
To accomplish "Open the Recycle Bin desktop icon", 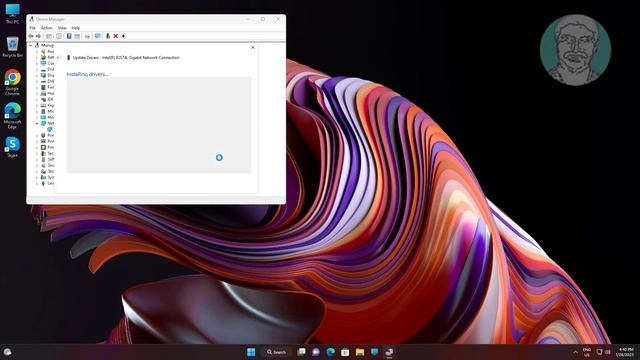I will pyautogui.click(x=12, y=47).
